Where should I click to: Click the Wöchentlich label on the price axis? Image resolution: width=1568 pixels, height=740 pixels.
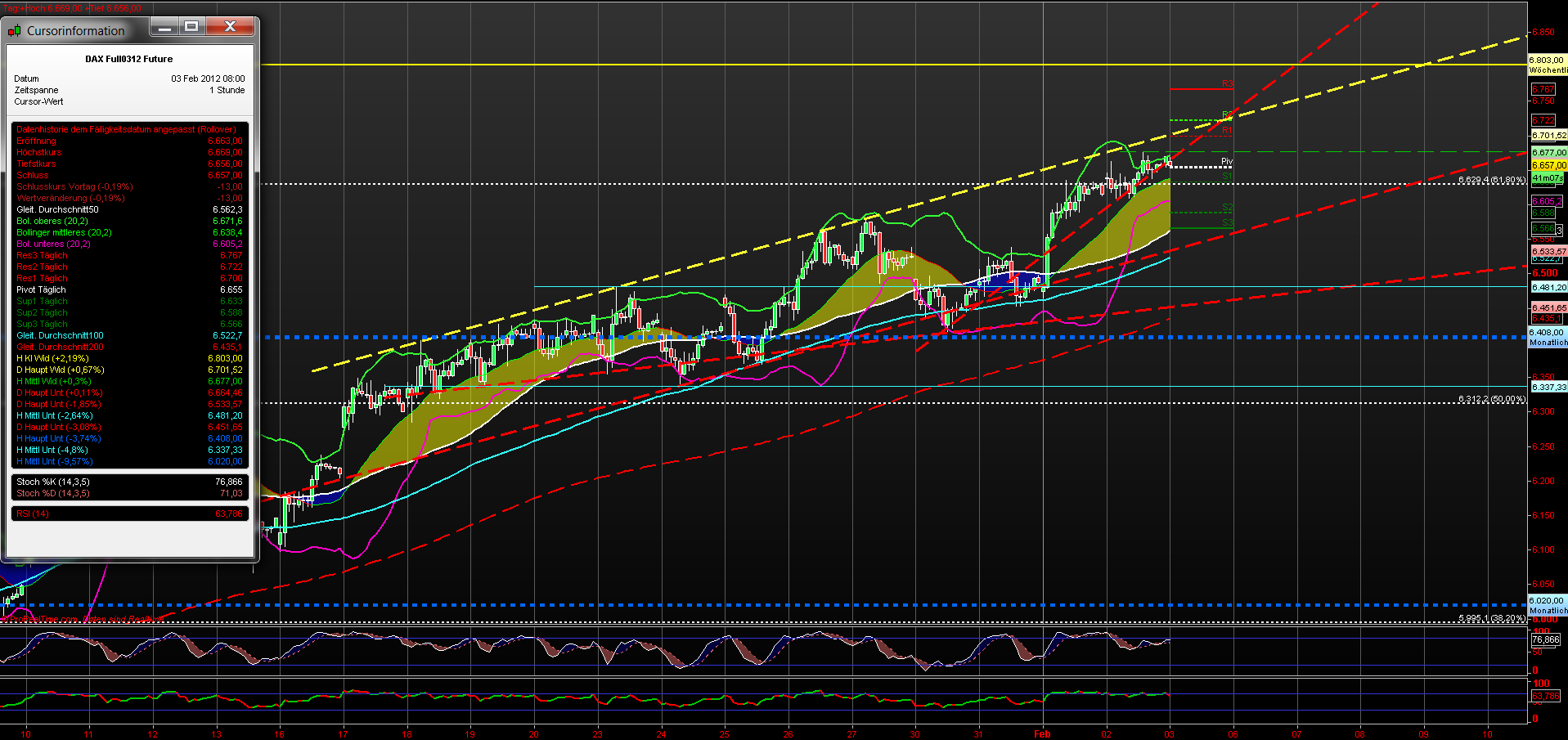pos(1548,70)
